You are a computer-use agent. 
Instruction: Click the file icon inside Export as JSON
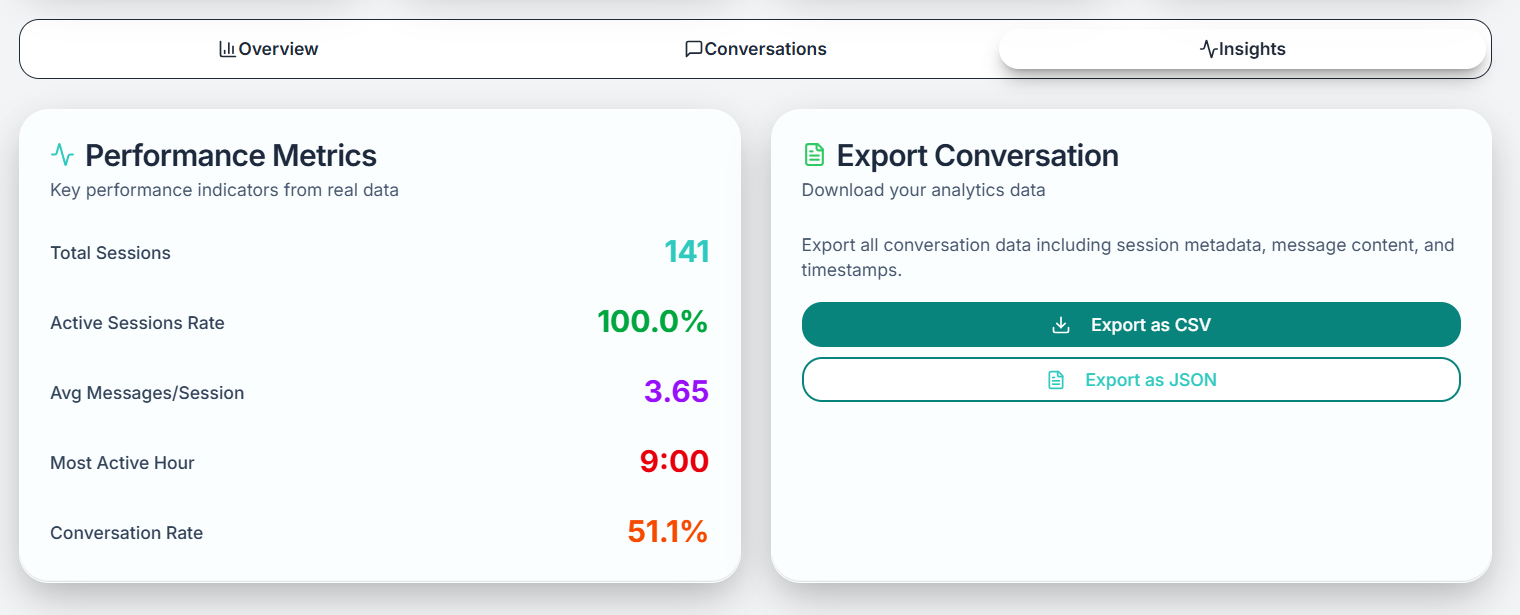point(1057,379)
